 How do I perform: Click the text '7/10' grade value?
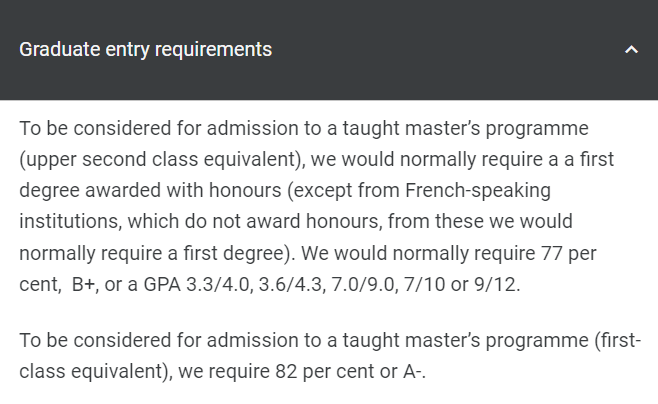coord(424,284)
